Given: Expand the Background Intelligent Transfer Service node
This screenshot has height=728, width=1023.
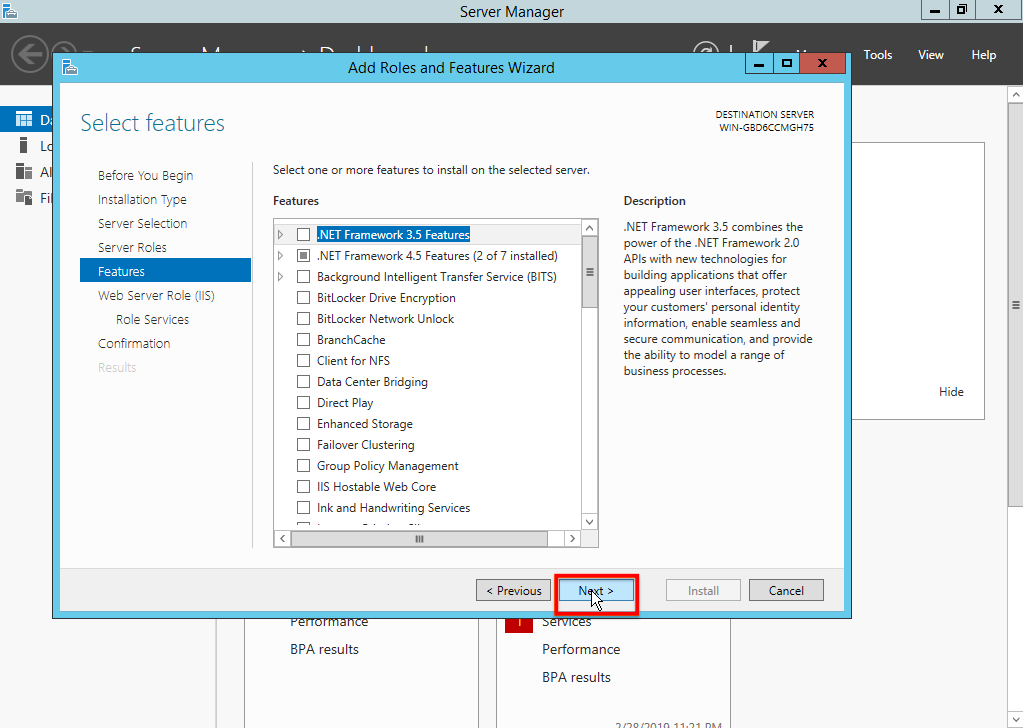Looking at the screenshot, I should tap(281, 277).
